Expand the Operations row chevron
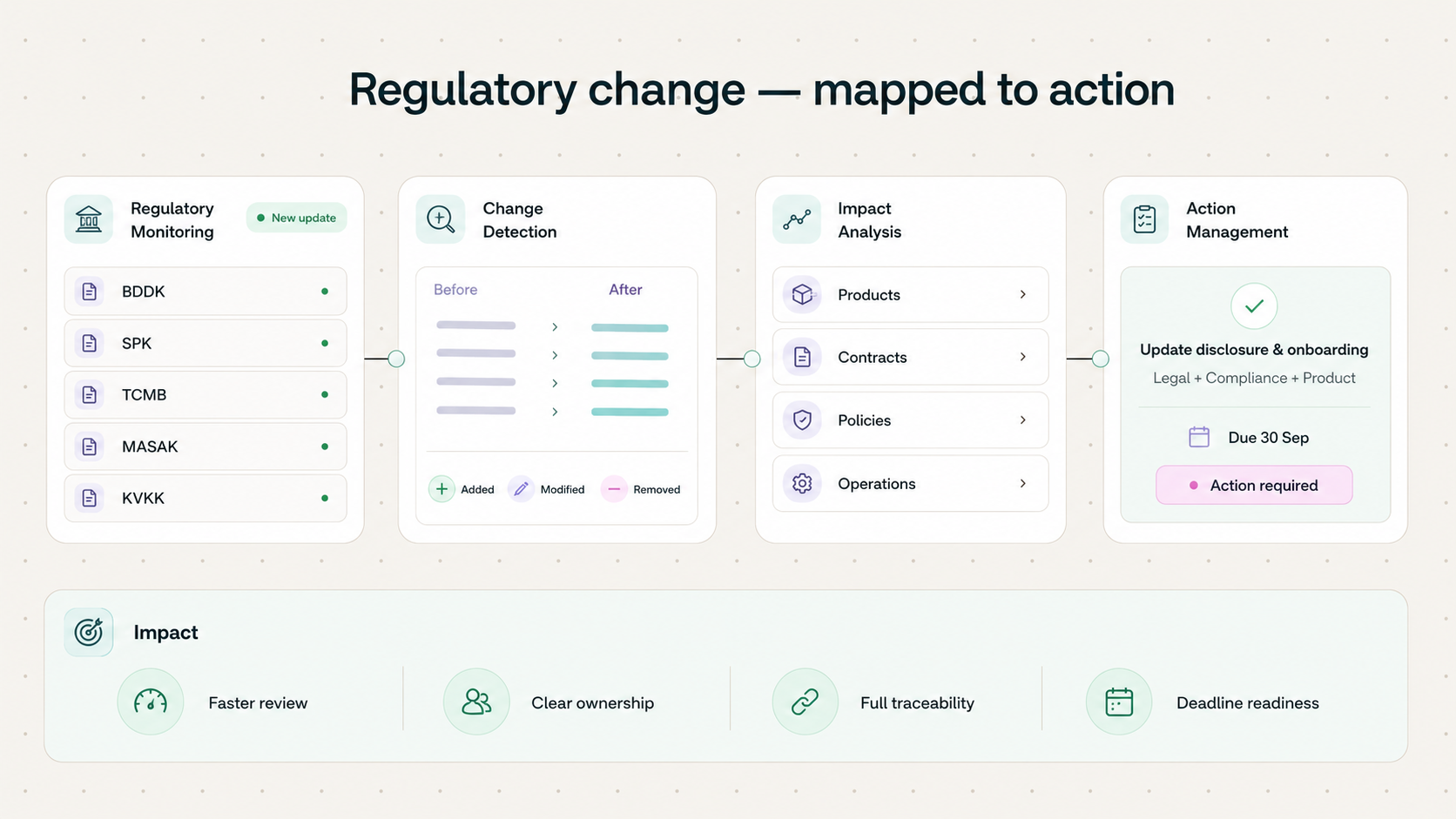The width and height of the screenshot is (1456, 819). 1022,483
